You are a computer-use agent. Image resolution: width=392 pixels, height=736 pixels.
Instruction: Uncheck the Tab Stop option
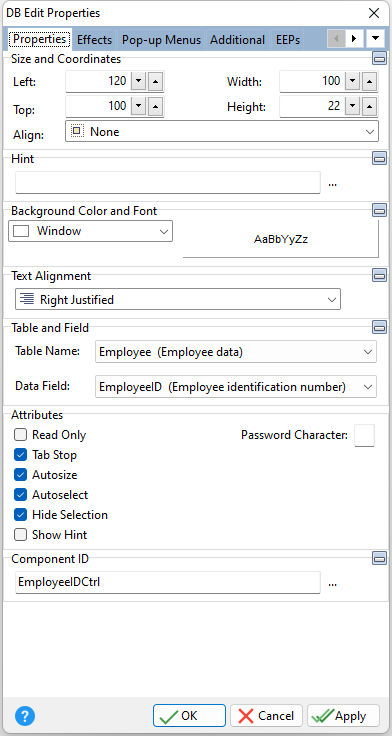click(20, 455)
